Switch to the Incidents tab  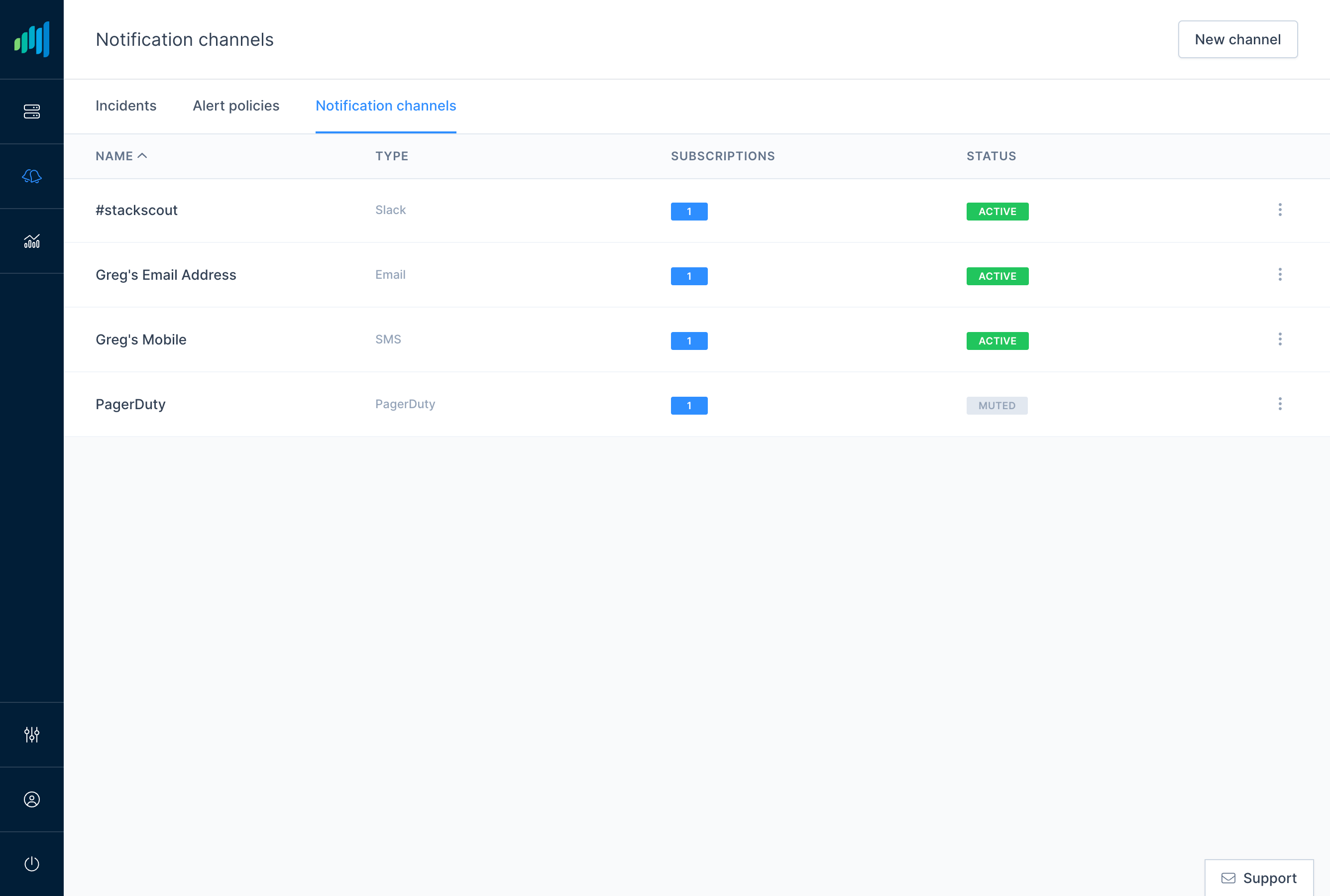click(126, 106)
